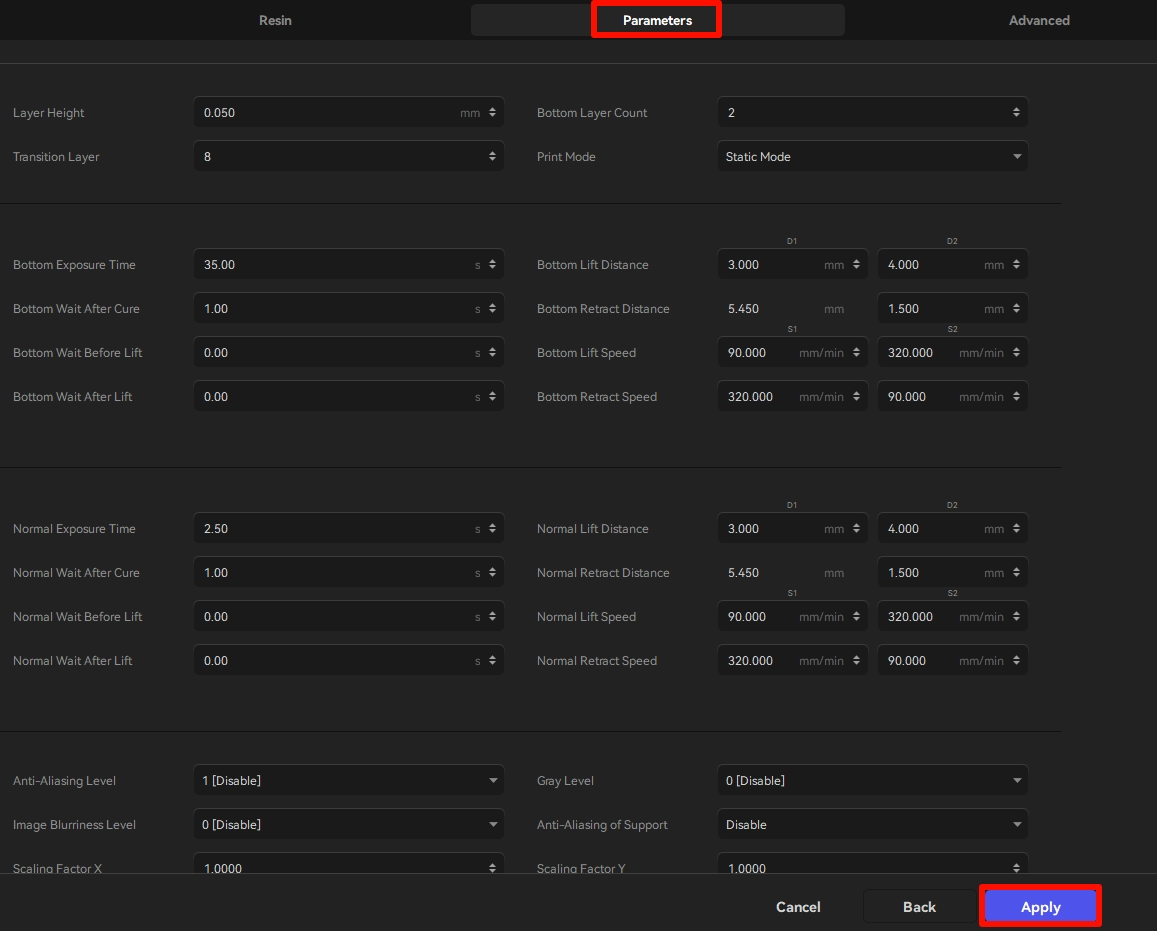Screen dimensions: 1157x931
Task: Click Bottom Exposure Time stepper arrows
Action: pyautogui.click(x=492, y=265)
